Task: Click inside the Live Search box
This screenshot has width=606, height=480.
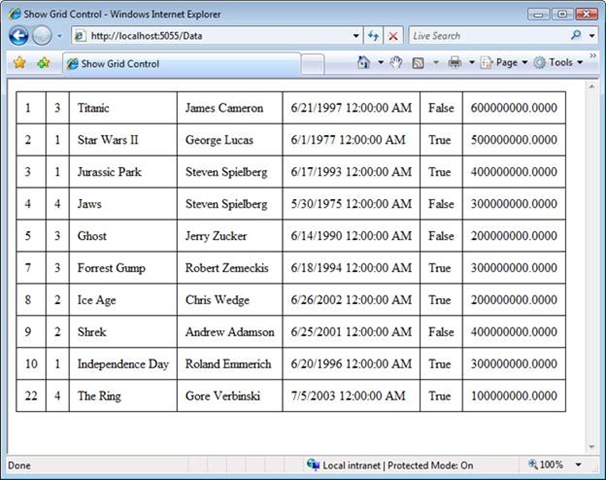Action: tap(488, 36)
